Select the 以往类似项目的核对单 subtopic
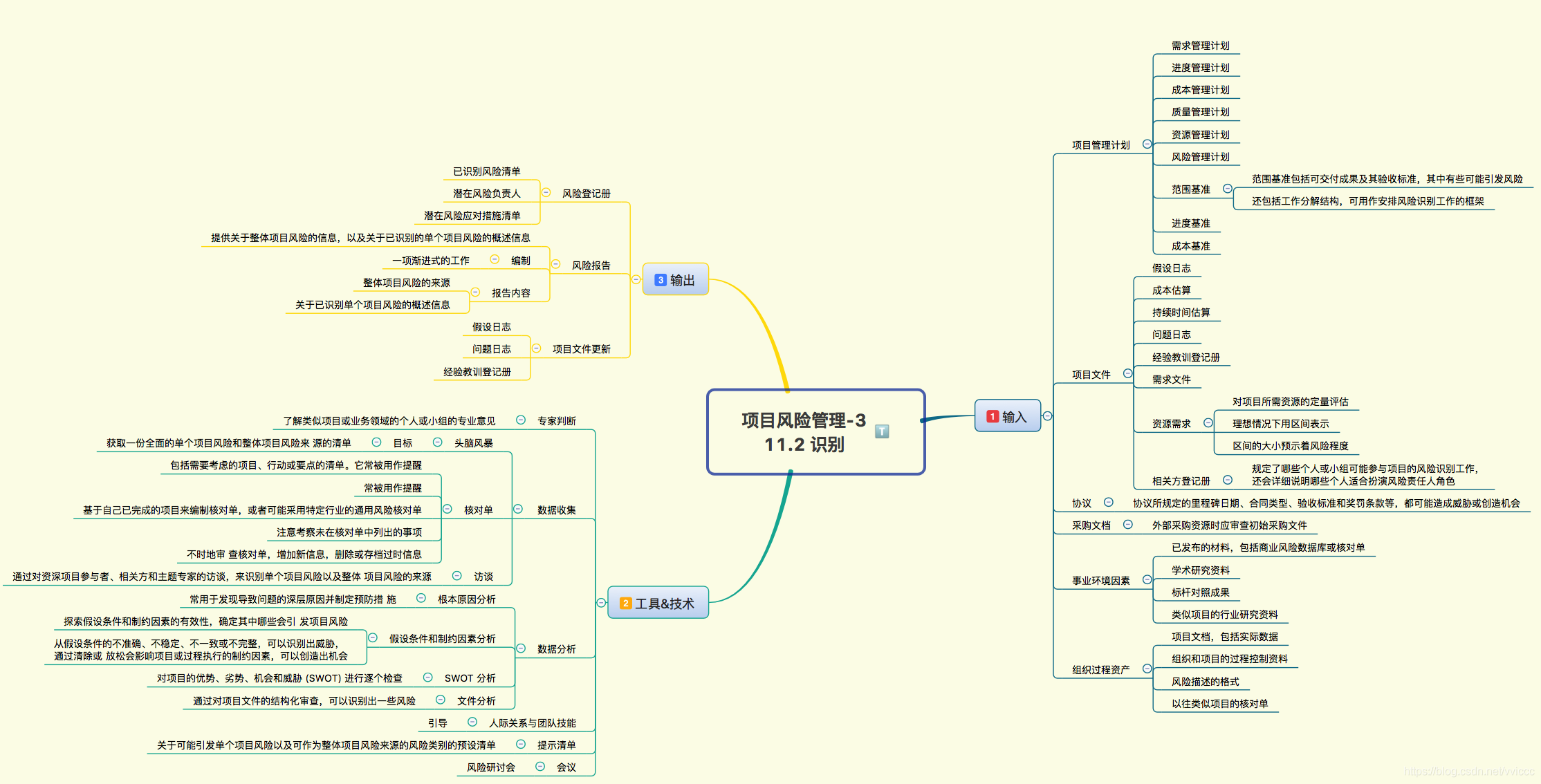 coord(1219,704)
